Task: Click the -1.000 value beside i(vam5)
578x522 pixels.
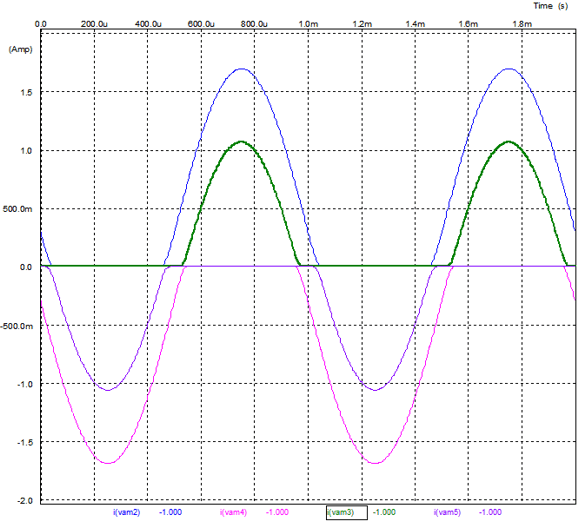Action: pyautogui.click(x=490, y=512)
